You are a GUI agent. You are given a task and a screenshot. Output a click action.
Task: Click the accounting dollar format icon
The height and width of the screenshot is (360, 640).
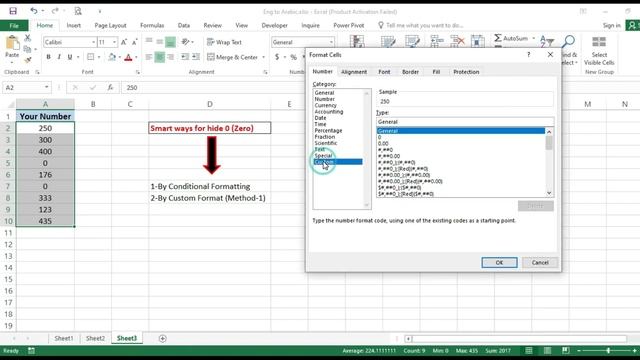pos(277,57)
